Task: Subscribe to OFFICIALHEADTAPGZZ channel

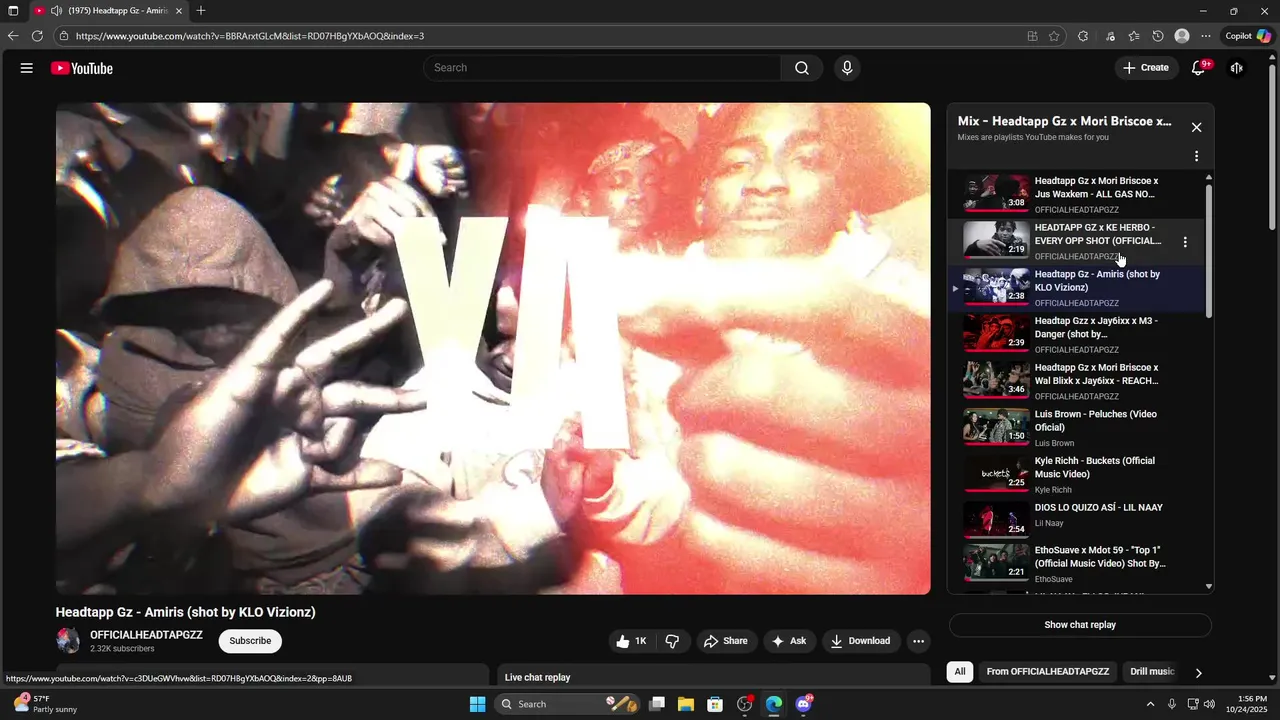Action: pos(250,641)
